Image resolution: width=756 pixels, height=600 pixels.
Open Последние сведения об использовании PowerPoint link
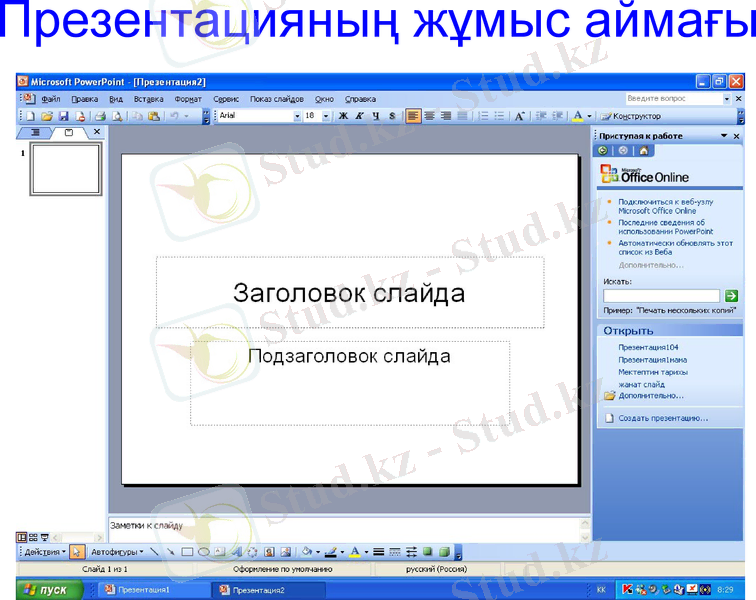pyautogui.click(x=665, y=227)
